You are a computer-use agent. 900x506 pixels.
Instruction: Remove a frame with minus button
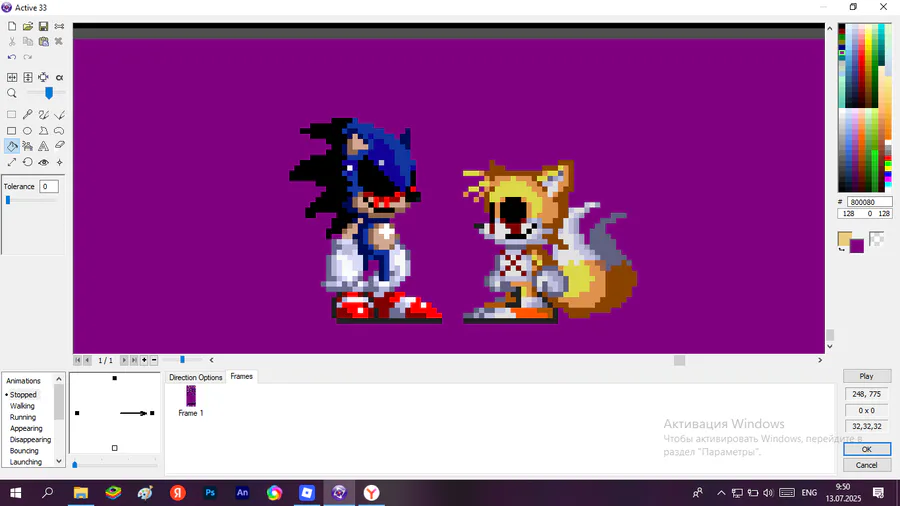click(154, 360)
